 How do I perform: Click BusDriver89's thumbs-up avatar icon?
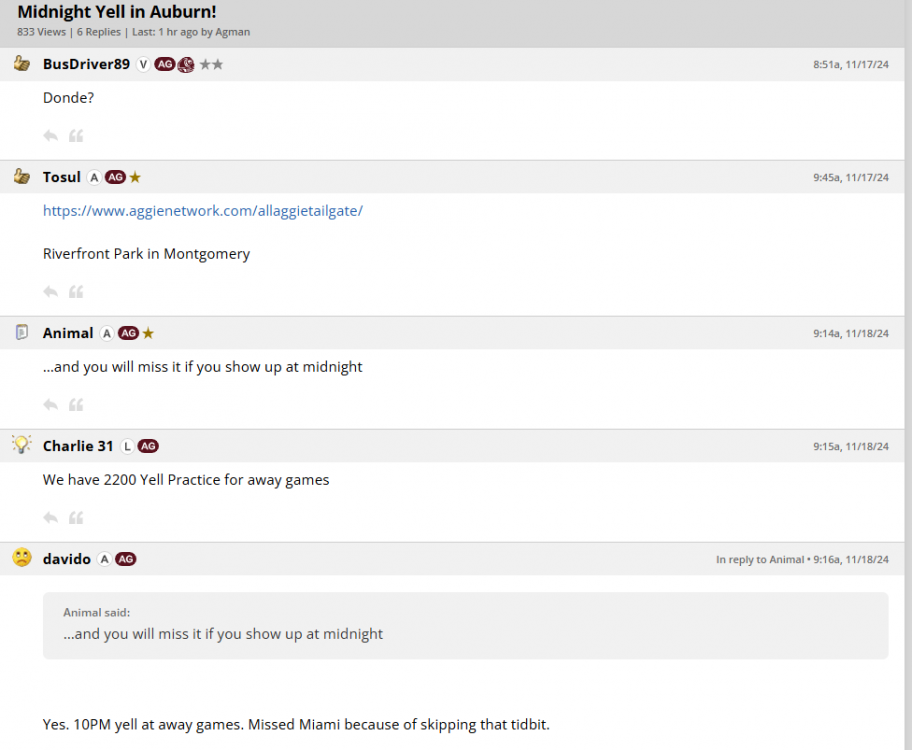pyautogui.click(x=22, y=64)
